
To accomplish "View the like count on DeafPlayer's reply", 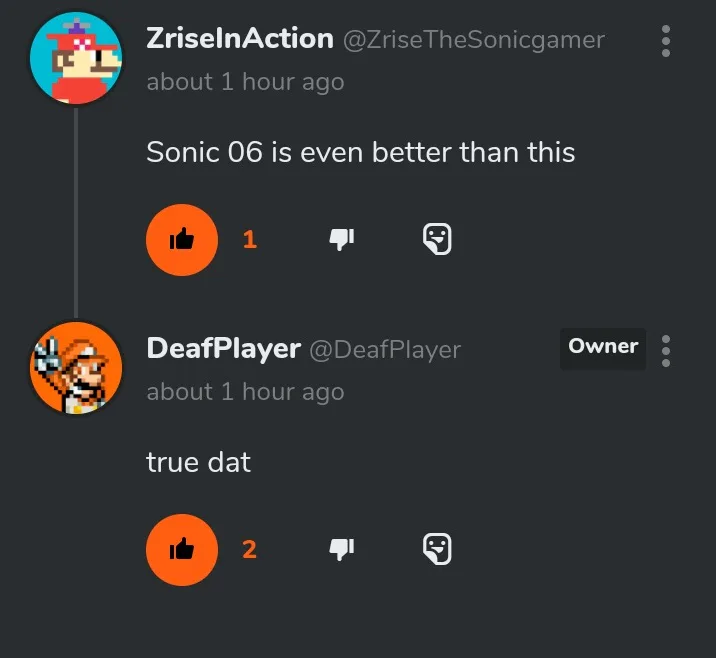I will tap(250, 549).
